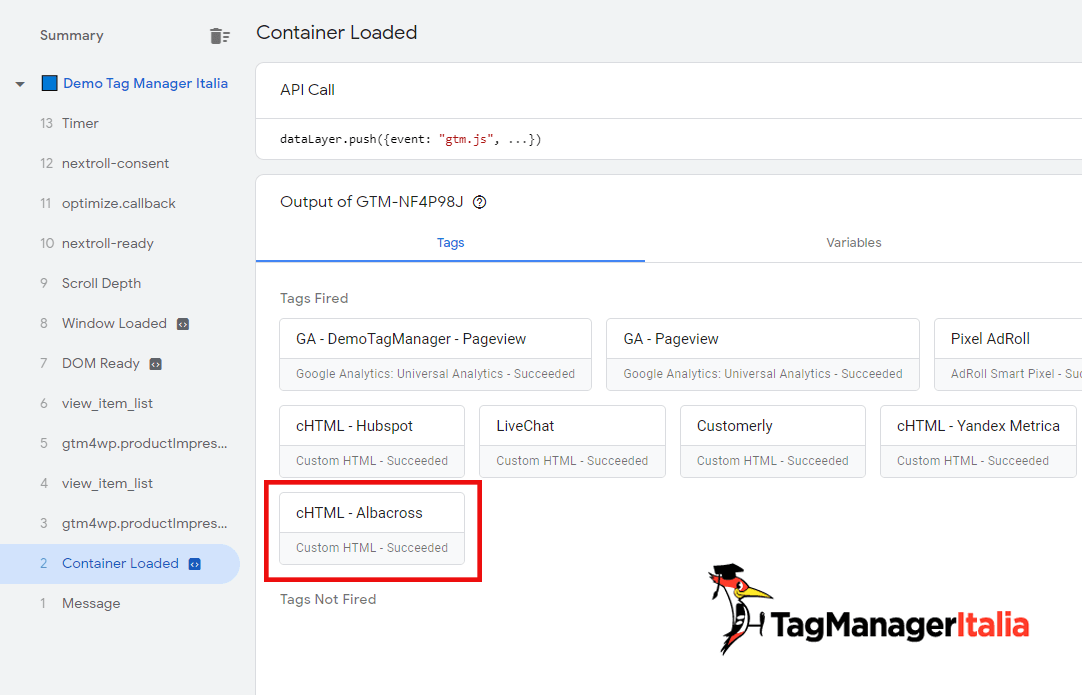Click the Container Loaded page title
Image resolution: width=1082 pixels, height=695 pixels.
(337, 32)
